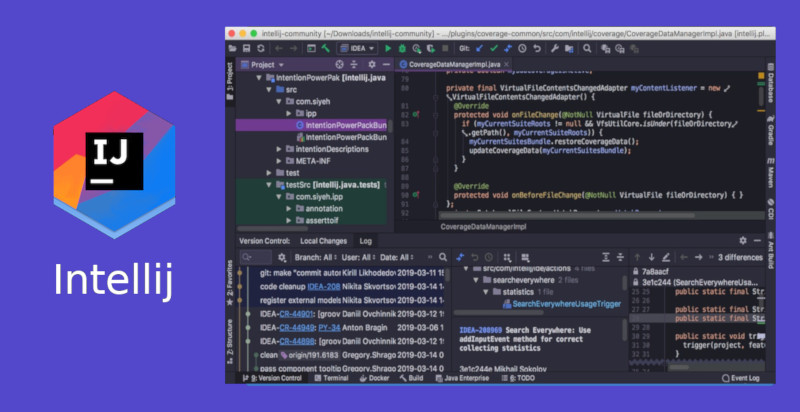The height and width of the screenshot is (412, 800).
Task: Click the Save All icon in toolbar
Action: [246, 47]
